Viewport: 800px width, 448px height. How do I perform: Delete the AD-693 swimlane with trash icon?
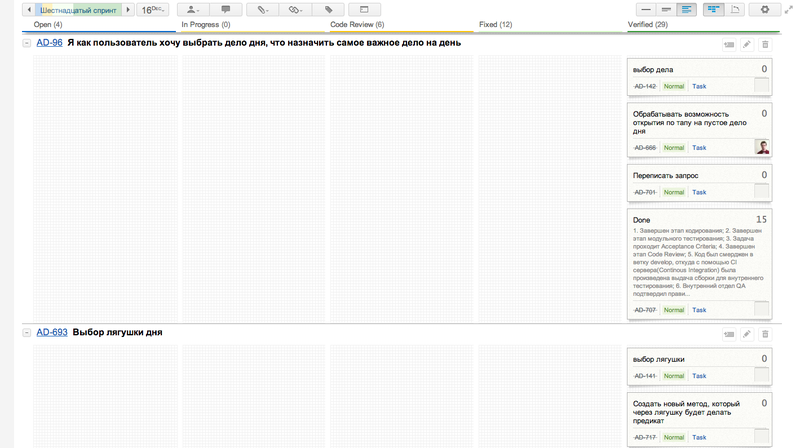765,334
